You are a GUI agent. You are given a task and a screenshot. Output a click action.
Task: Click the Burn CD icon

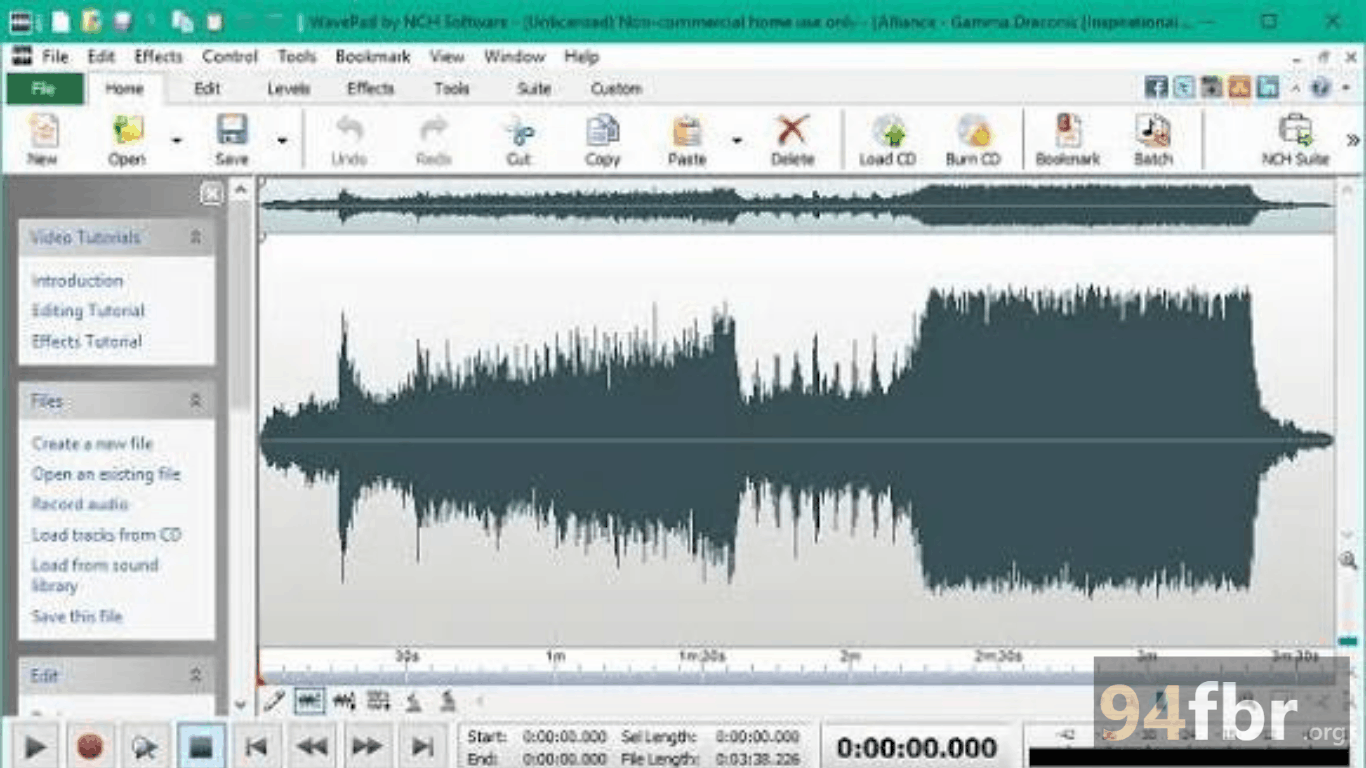pyautogui.click(x=973, y=139)
